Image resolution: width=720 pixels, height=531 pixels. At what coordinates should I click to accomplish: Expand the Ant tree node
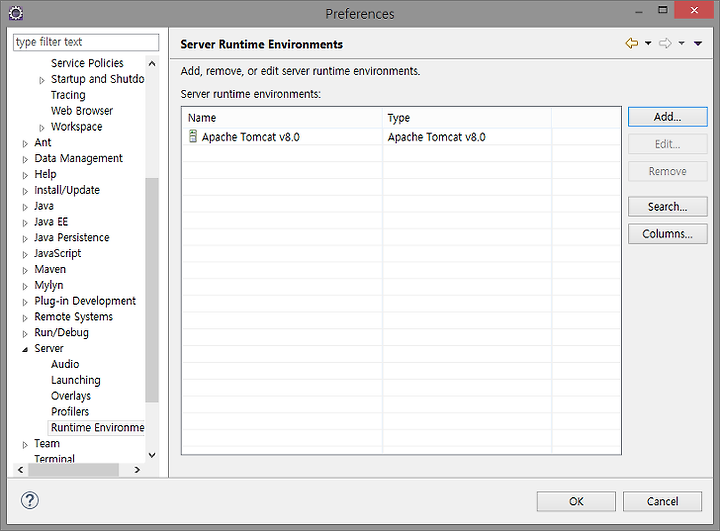tap(25, 143)
